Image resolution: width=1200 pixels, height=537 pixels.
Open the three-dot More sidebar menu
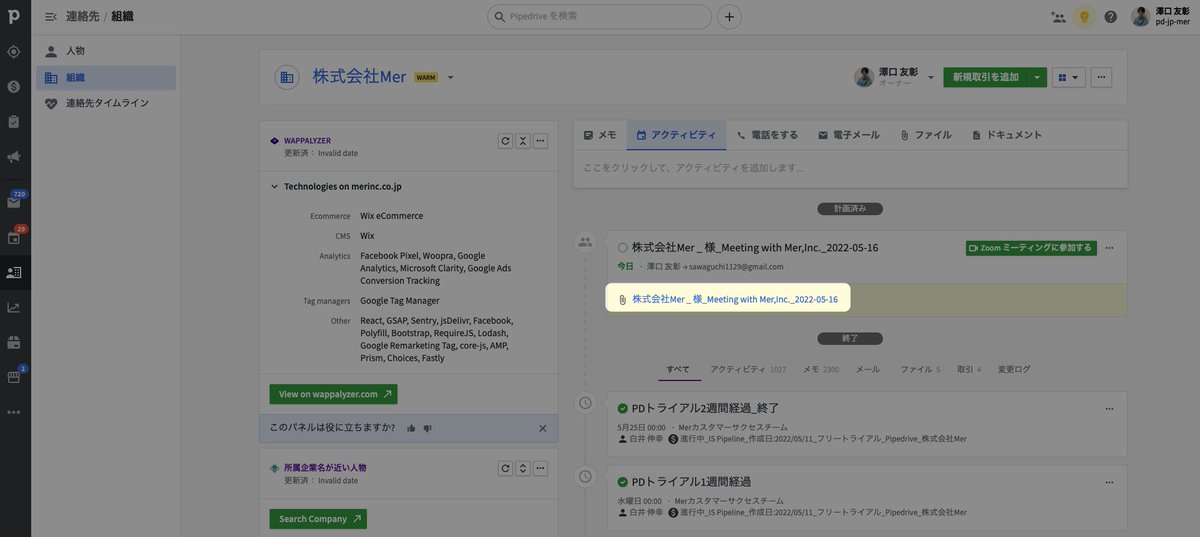click(14, 412)
